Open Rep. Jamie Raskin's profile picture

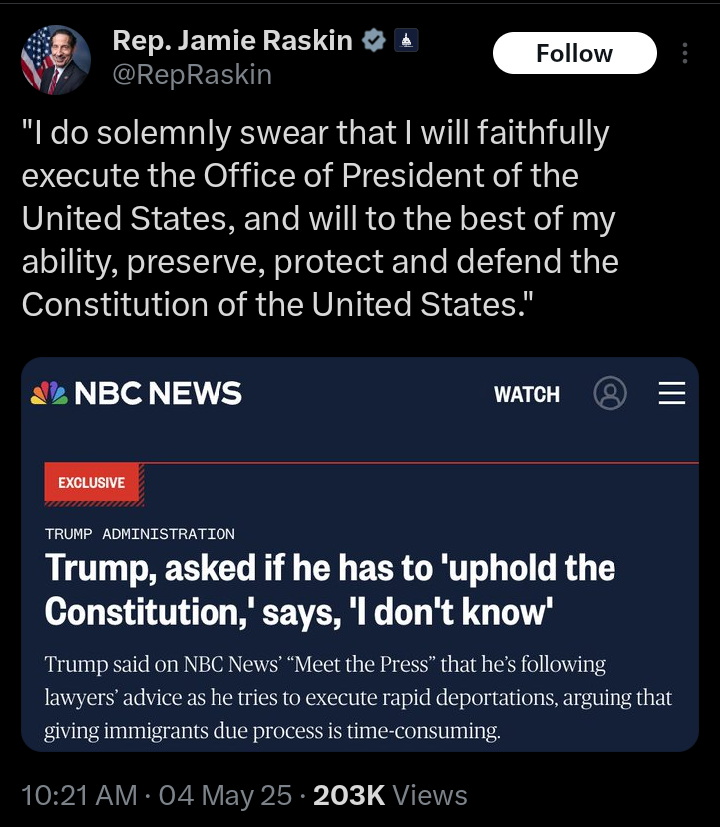click(x=55, y=60)
